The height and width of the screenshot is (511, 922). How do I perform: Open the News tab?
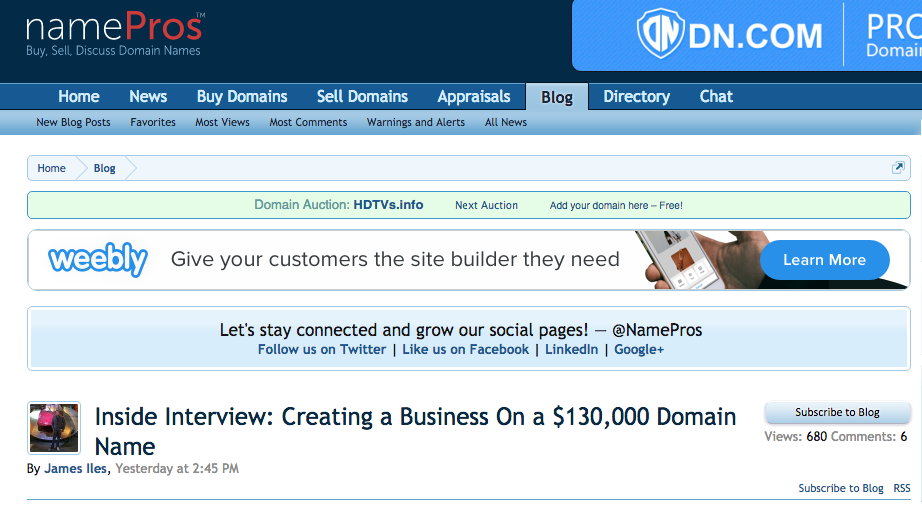coord(148,96)
